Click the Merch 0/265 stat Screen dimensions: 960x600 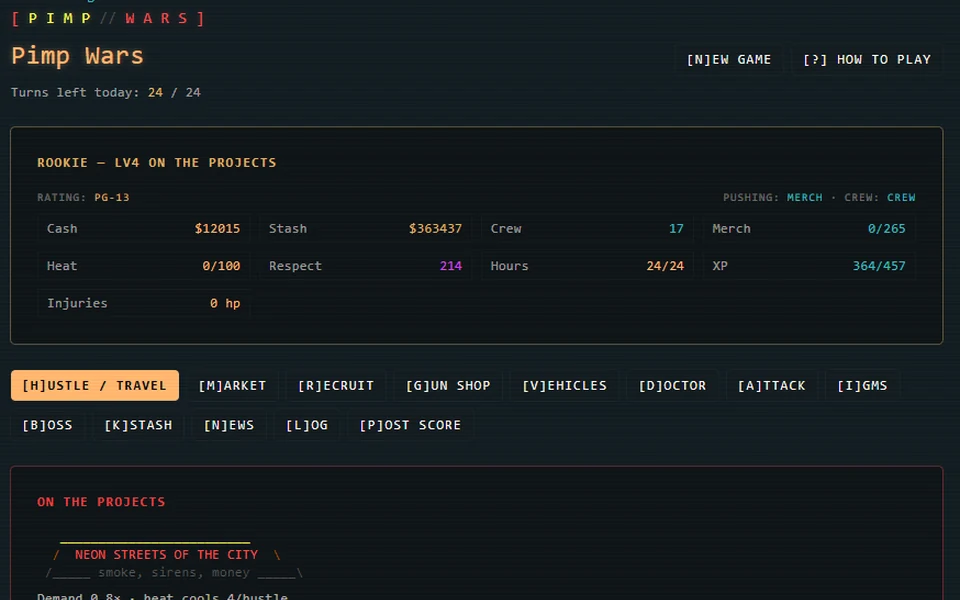pos(809,228)
